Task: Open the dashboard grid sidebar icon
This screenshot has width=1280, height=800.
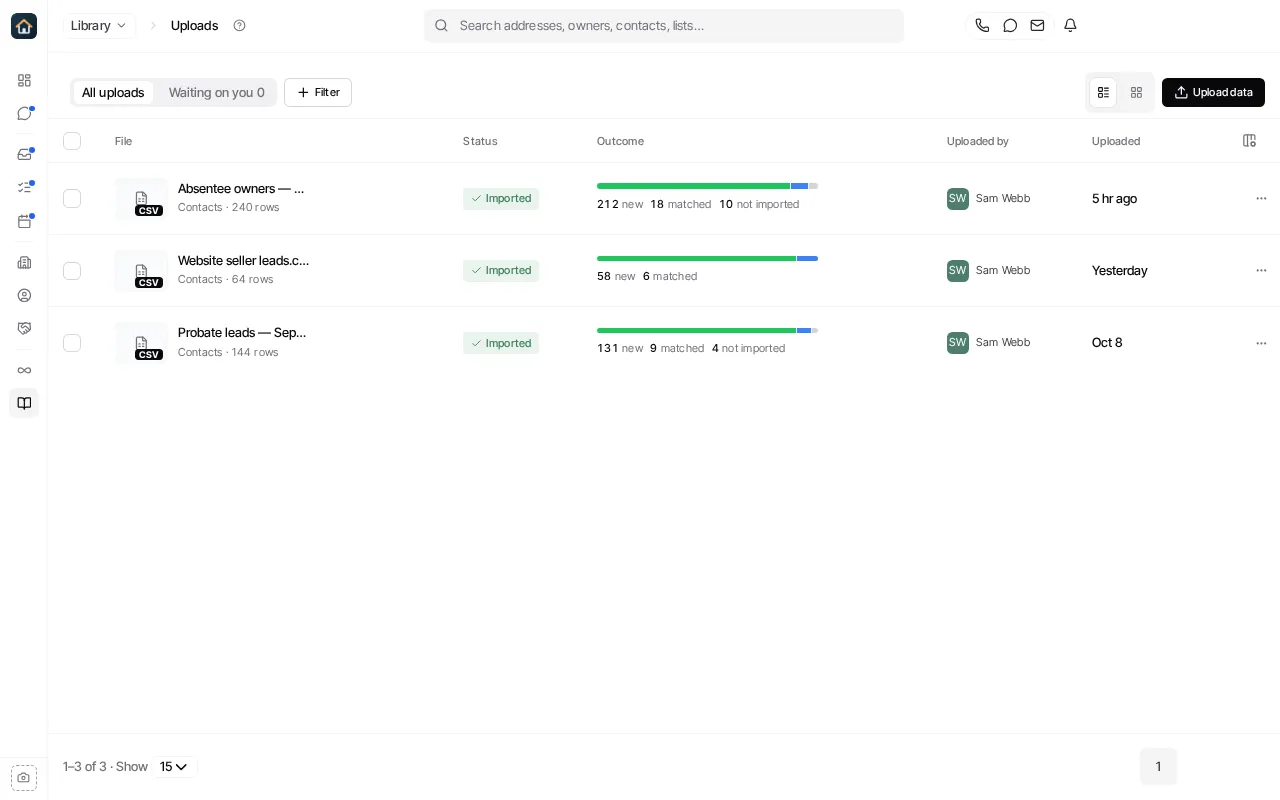Action: click(x=24, y=80)
